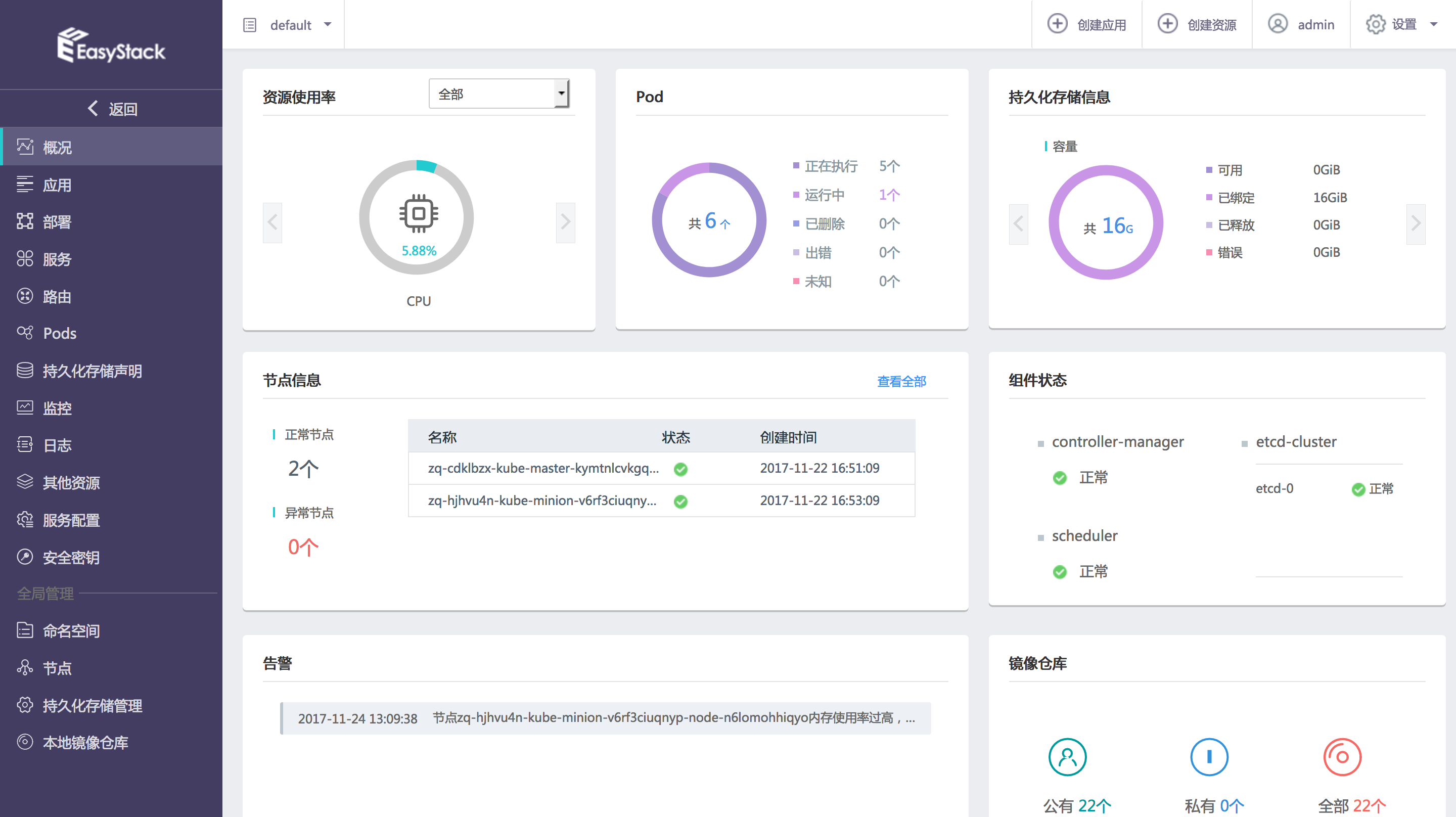Image resolution: width=1456 pixels, height=817 pixels.
Task: Click the 公有 public registry icon
Action: click(x=1068, y=756)
